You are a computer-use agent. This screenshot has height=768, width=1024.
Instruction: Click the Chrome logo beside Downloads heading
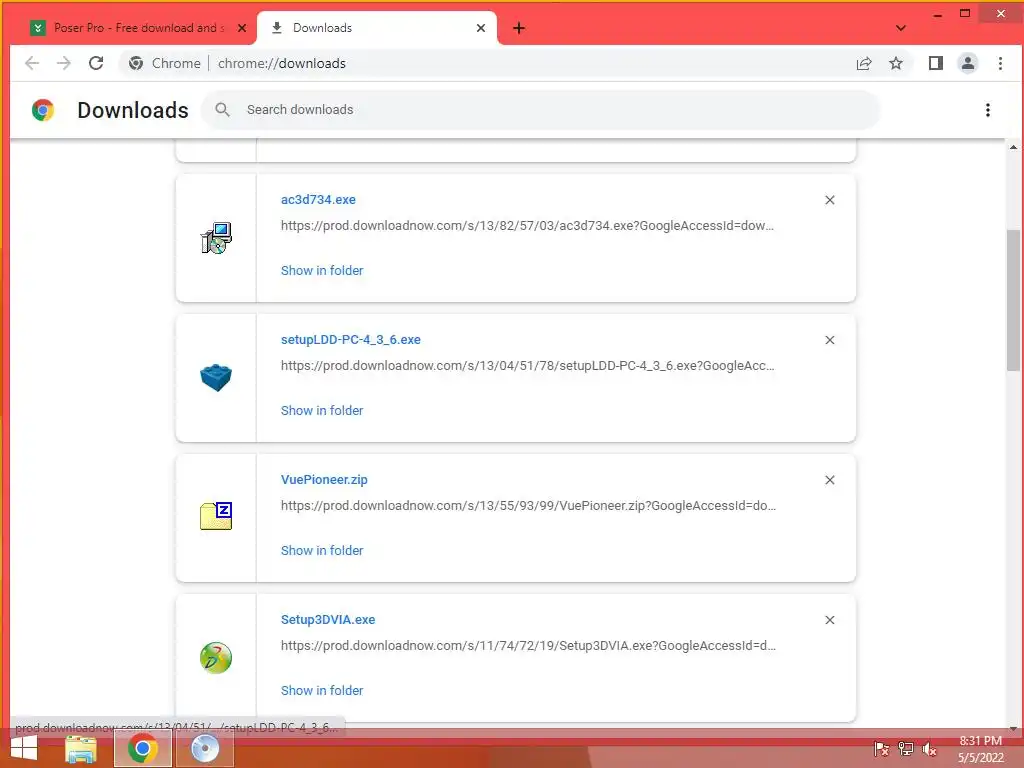(43, 110)
